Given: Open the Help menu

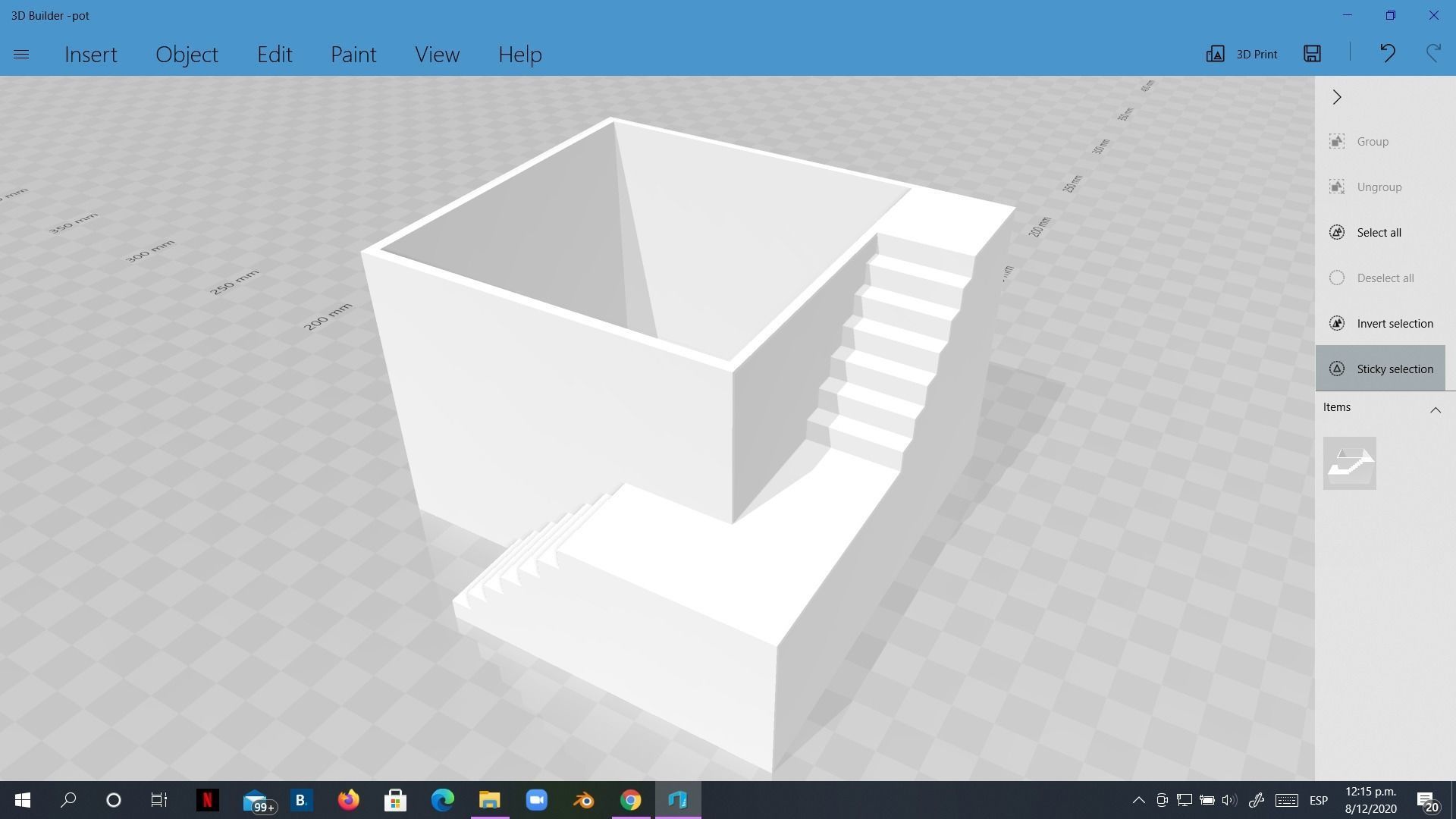Looking at the screenshot, I should (x=520, y=55).
